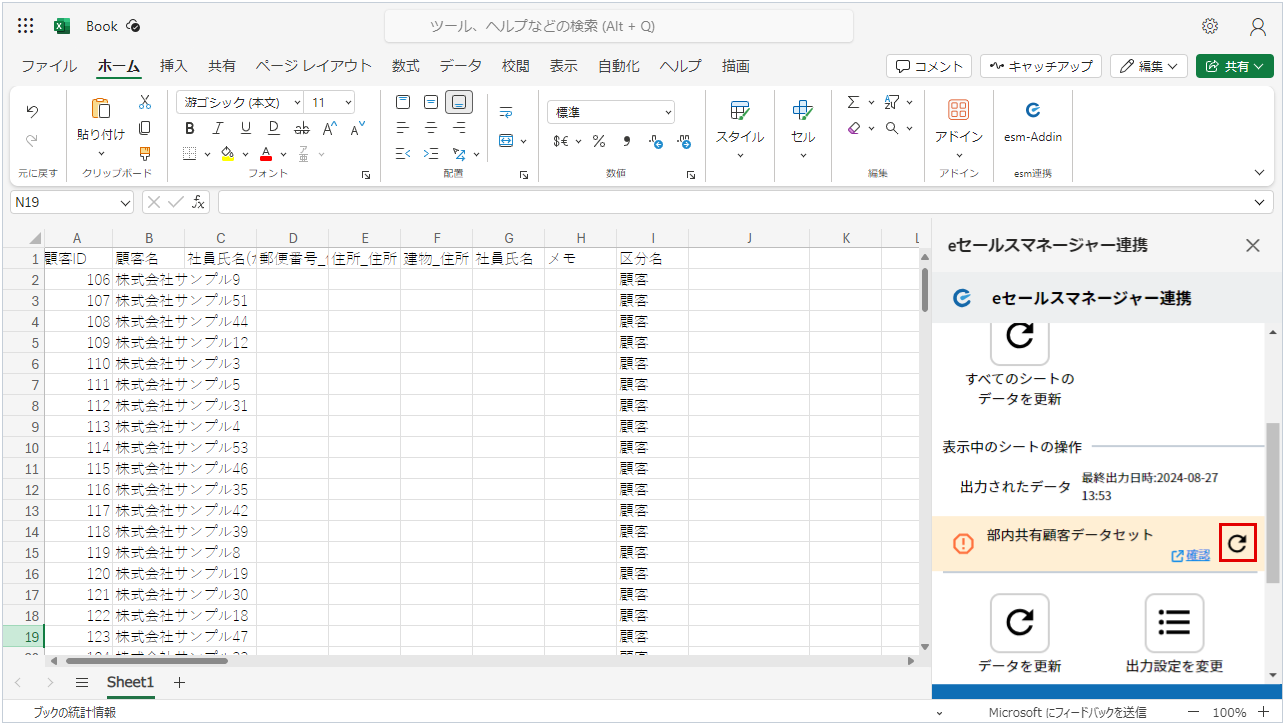The image size is (1284, 724).
Task: Open the 編集 mode dropdown
Action: click(x=1149, y=66)
